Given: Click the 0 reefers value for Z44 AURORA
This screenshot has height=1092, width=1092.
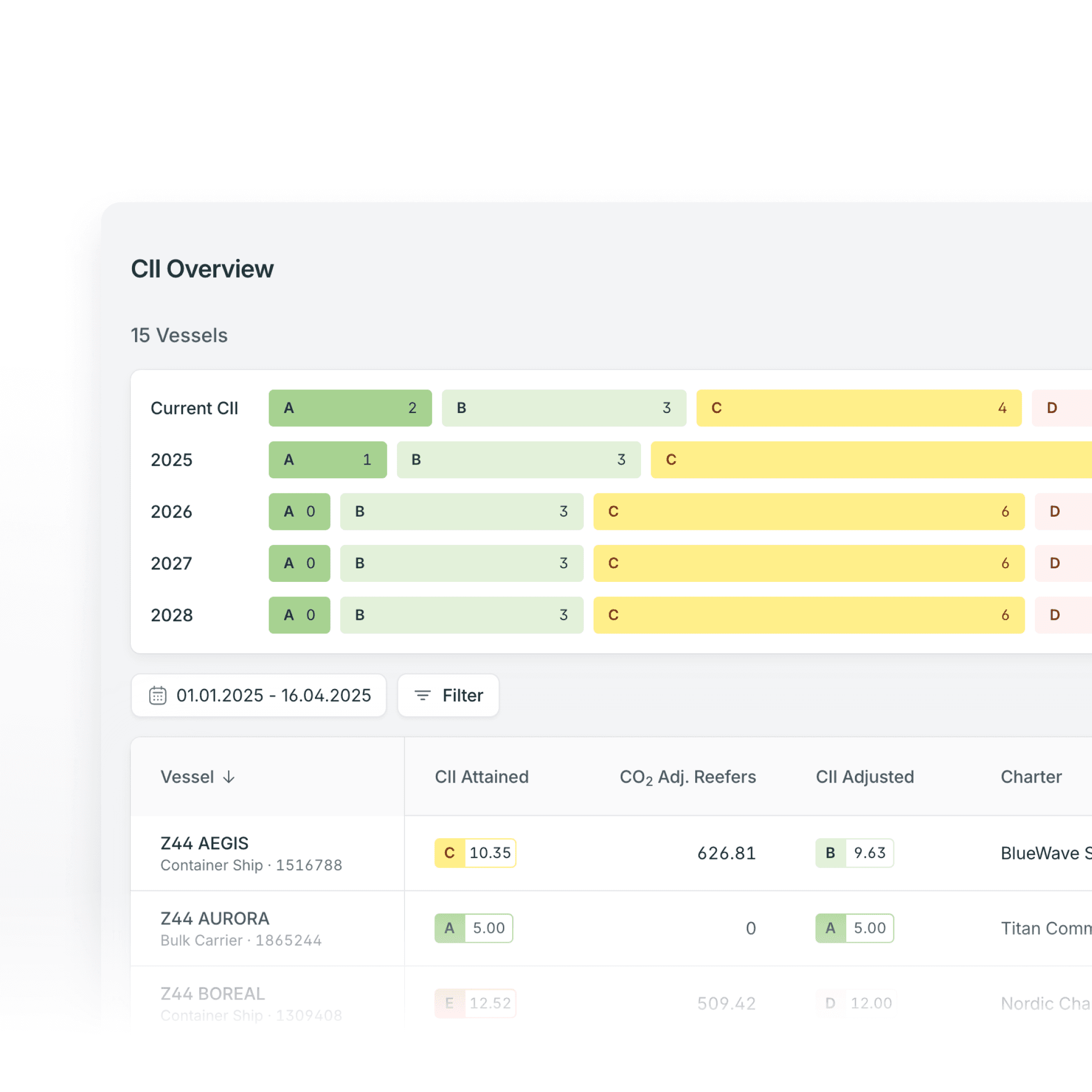Looking at the screenshot, I should coord(751,928).
